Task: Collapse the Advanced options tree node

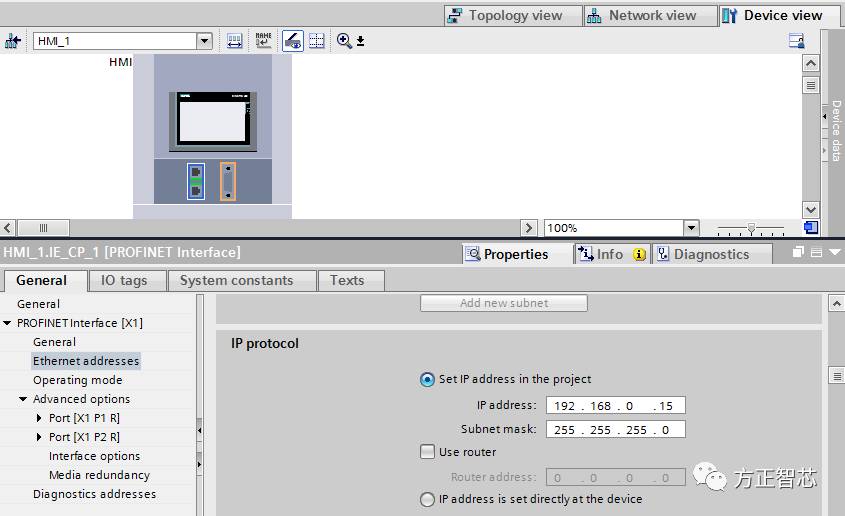Action: 23,399
